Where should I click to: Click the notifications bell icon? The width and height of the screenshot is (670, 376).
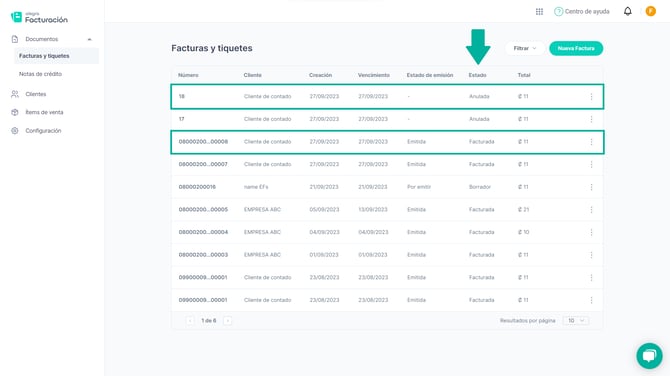627,12
